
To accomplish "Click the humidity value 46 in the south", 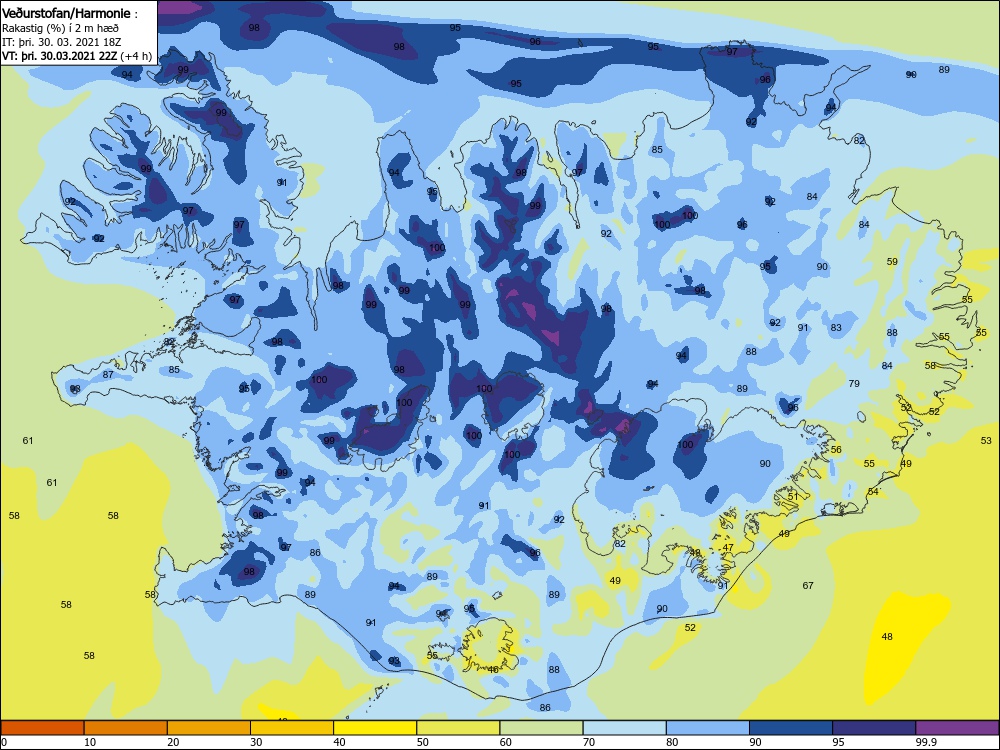I will click(x=493, y=670).
